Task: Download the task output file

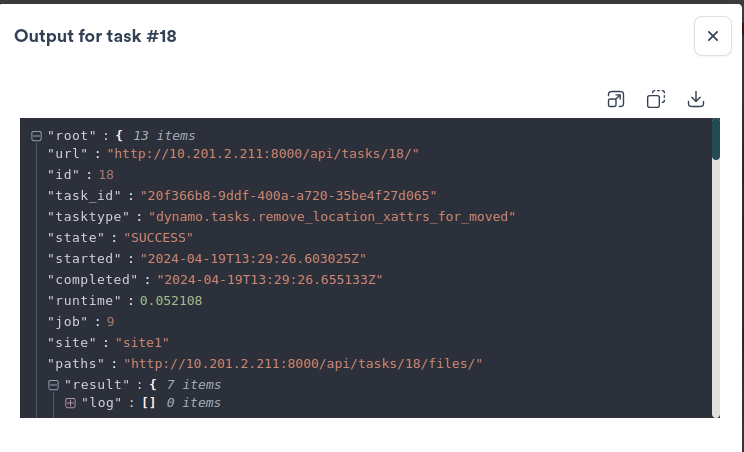Action: pyautogui.click(x=696, y=99)
